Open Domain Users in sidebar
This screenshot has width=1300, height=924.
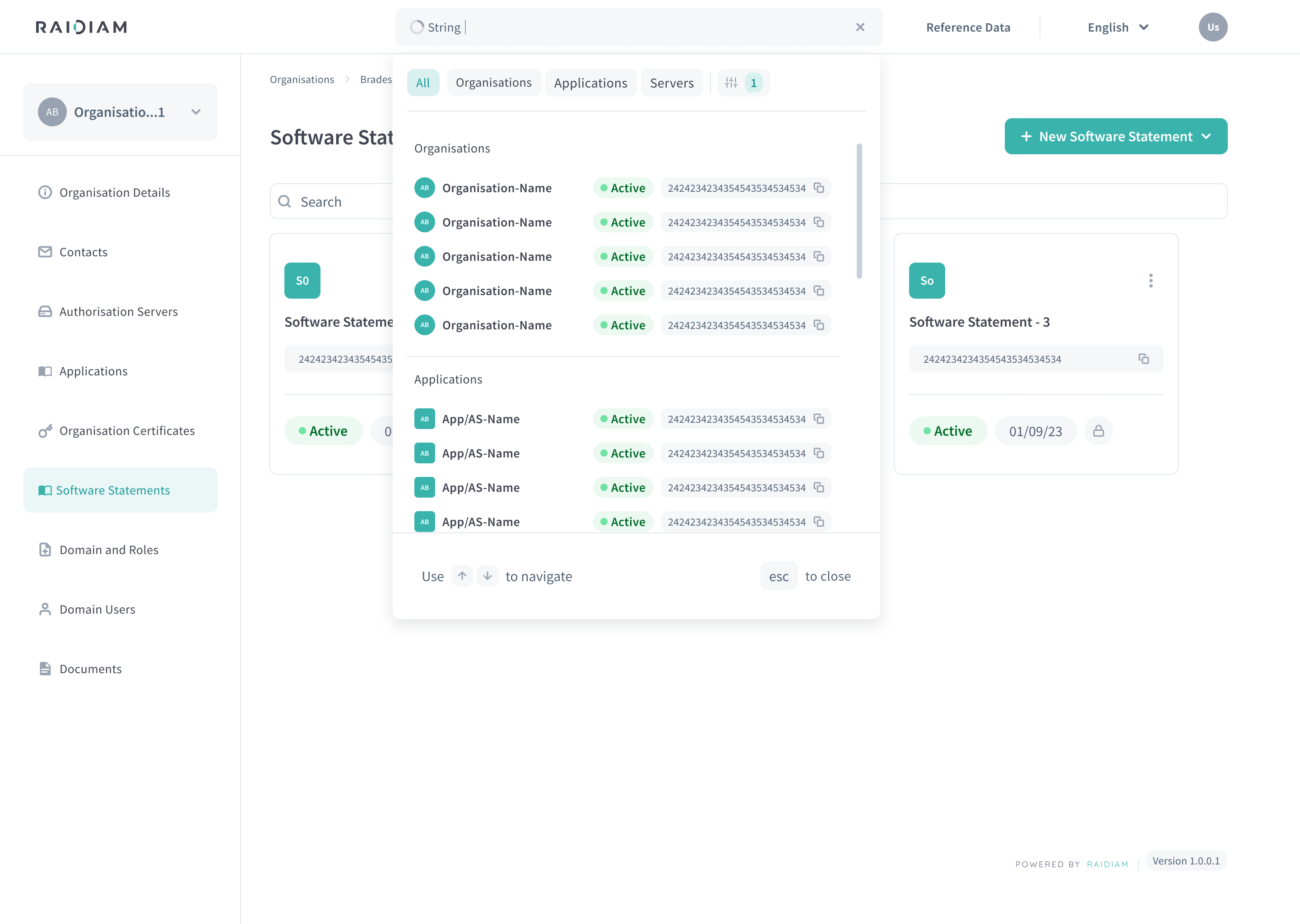121,610
